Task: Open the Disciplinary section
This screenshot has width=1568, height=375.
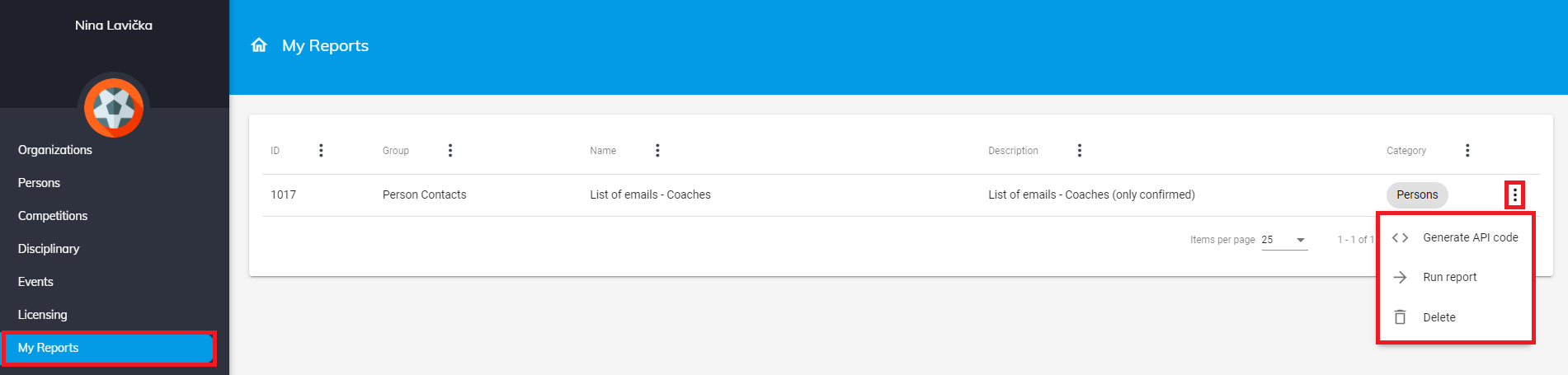Action: [49, 249]
